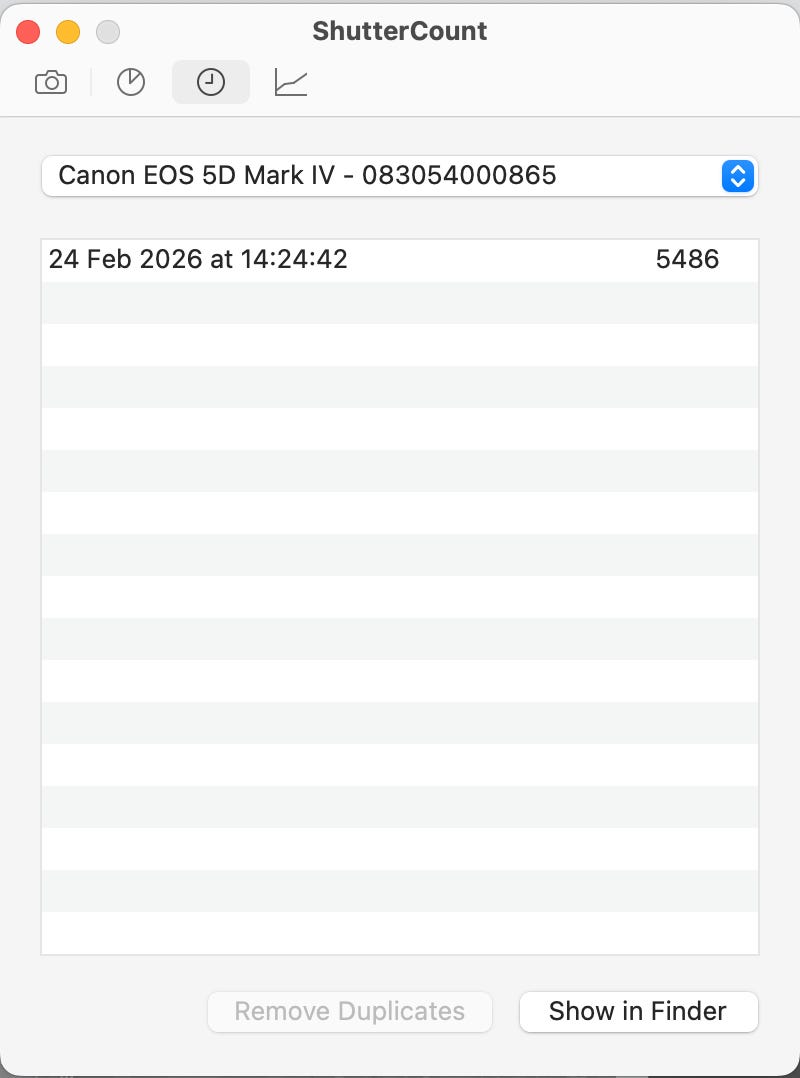Click blank toolbar area right of graph icon
Viewport: 800px width, 1078px height.
550,83
